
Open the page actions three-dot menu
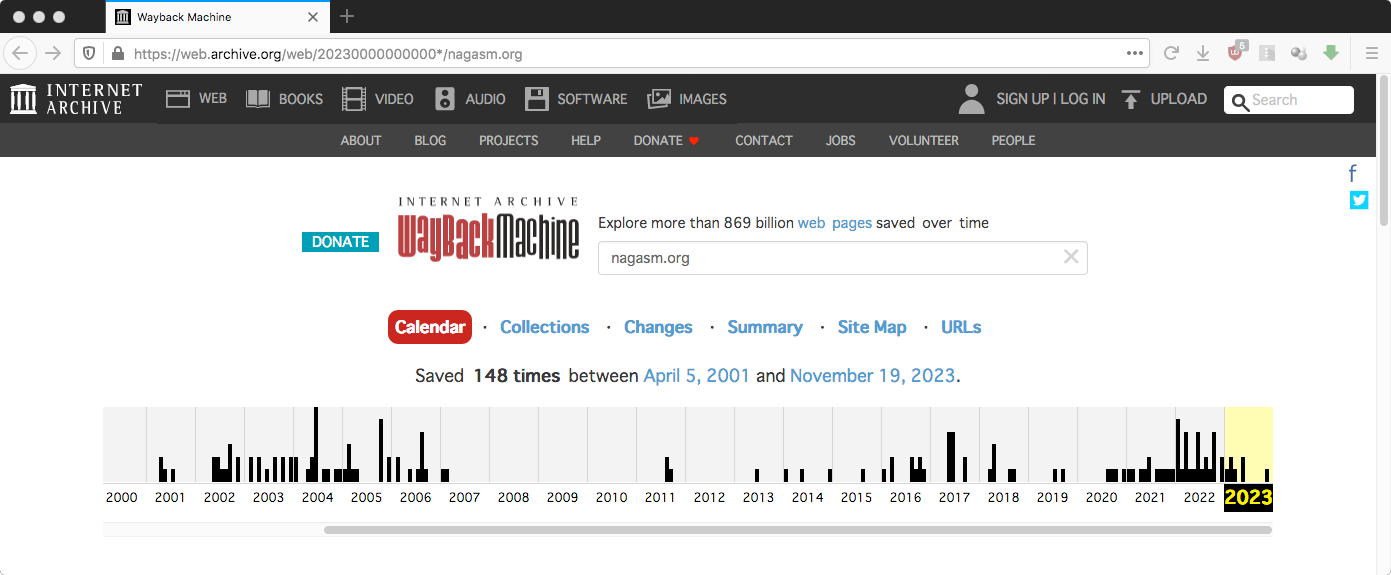click(x=1134, y=53)
